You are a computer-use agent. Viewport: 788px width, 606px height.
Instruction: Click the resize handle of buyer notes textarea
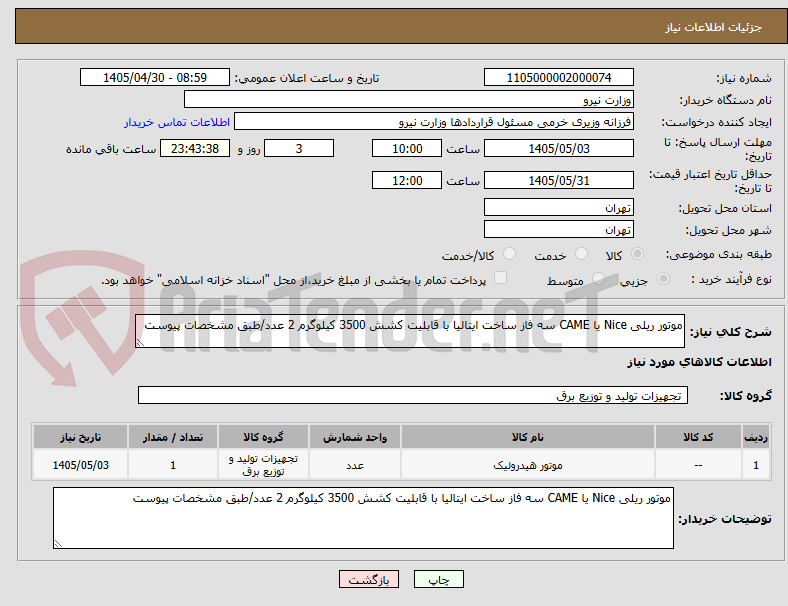point(58,543)
